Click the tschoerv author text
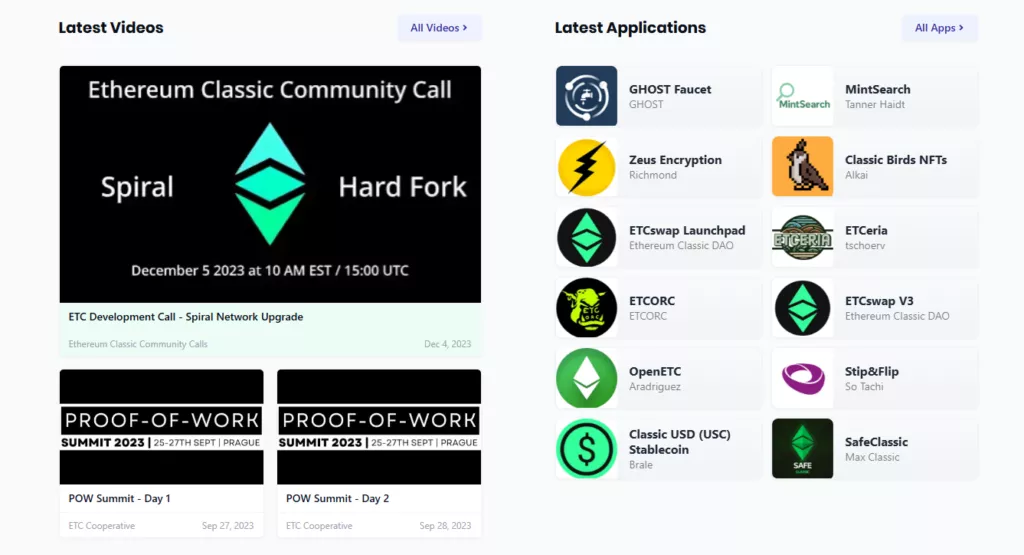The width and height of the screenshot is (1024, 555). [865, 246]
